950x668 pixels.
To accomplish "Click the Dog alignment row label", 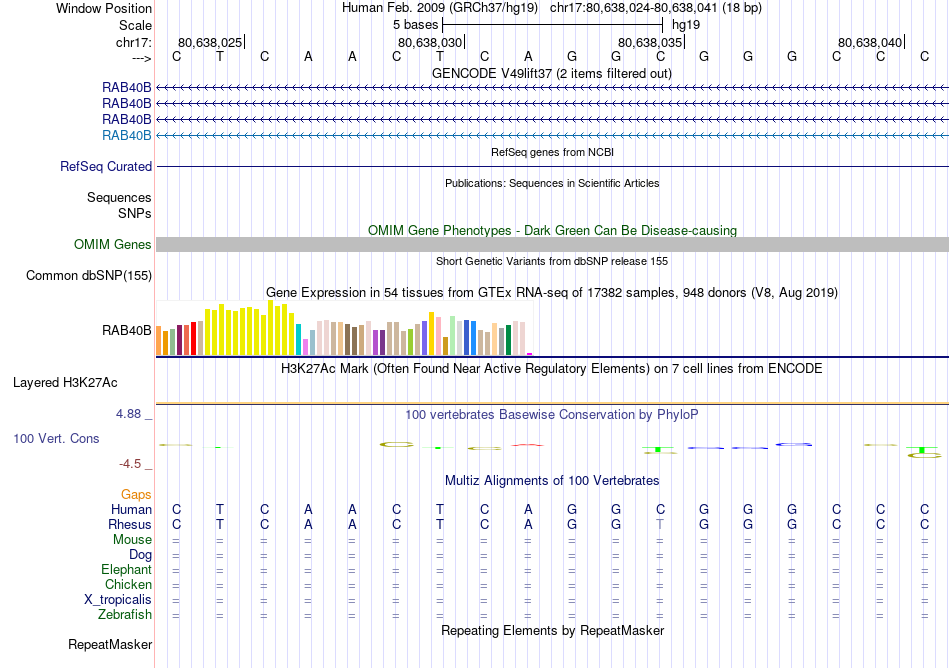I will coord(140,554).
